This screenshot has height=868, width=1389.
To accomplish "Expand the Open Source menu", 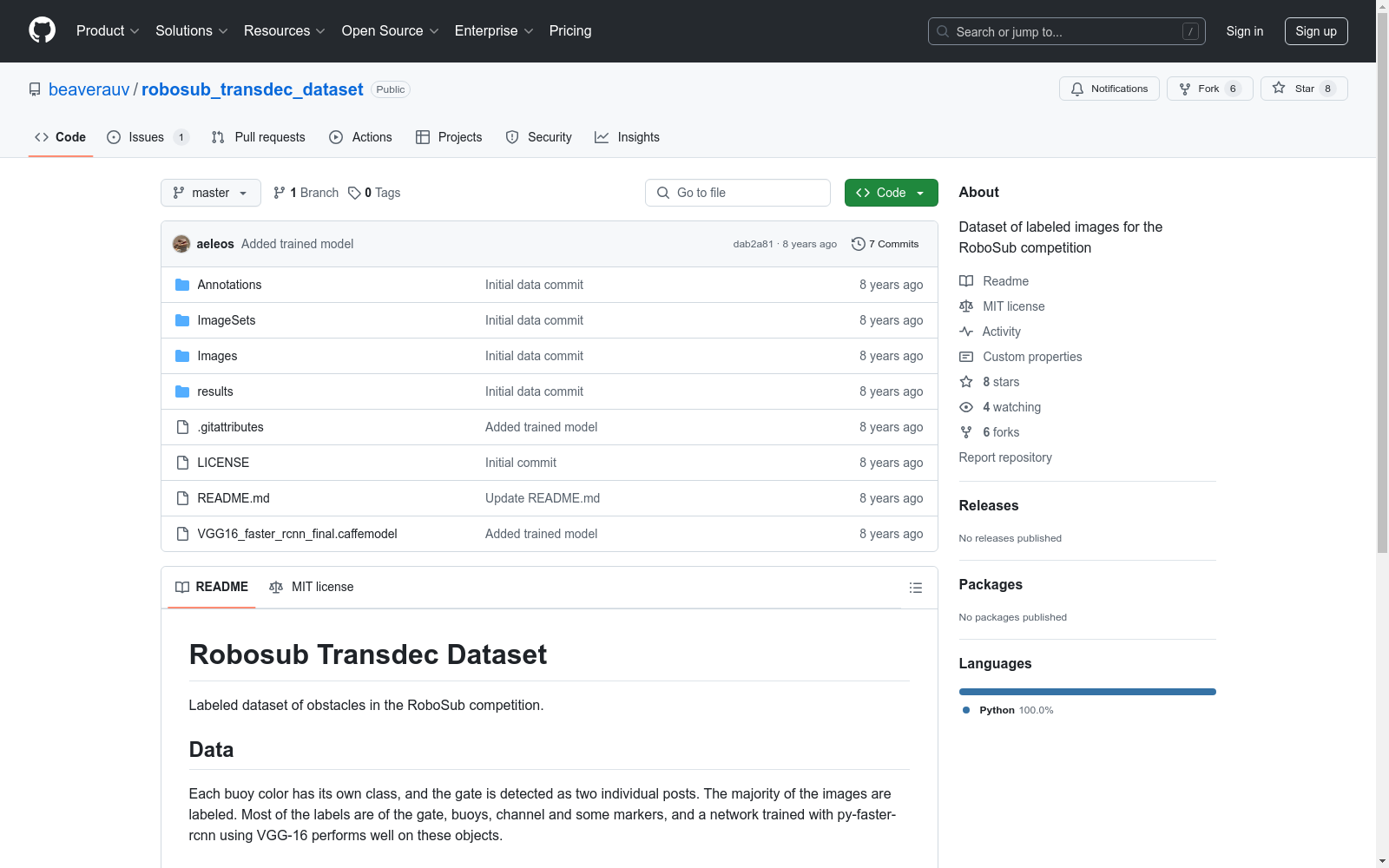I will click(391, 31).
